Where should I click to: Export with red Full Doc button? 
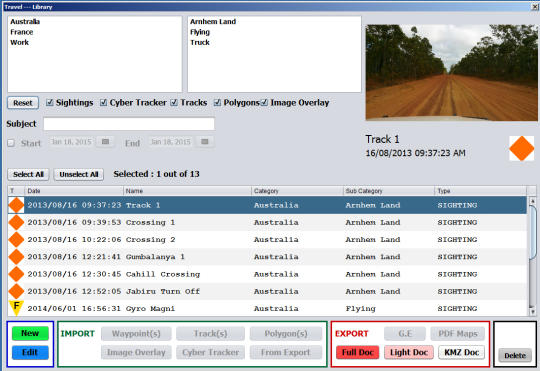coord(357,352)
